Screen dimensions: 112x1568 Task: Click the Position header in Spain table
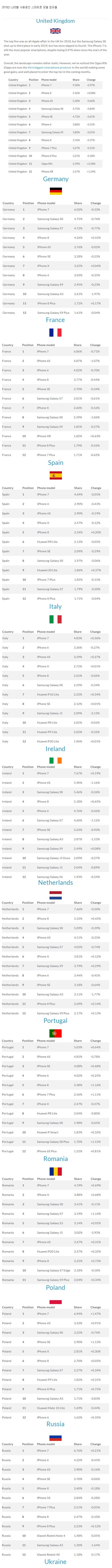point(28,488)
